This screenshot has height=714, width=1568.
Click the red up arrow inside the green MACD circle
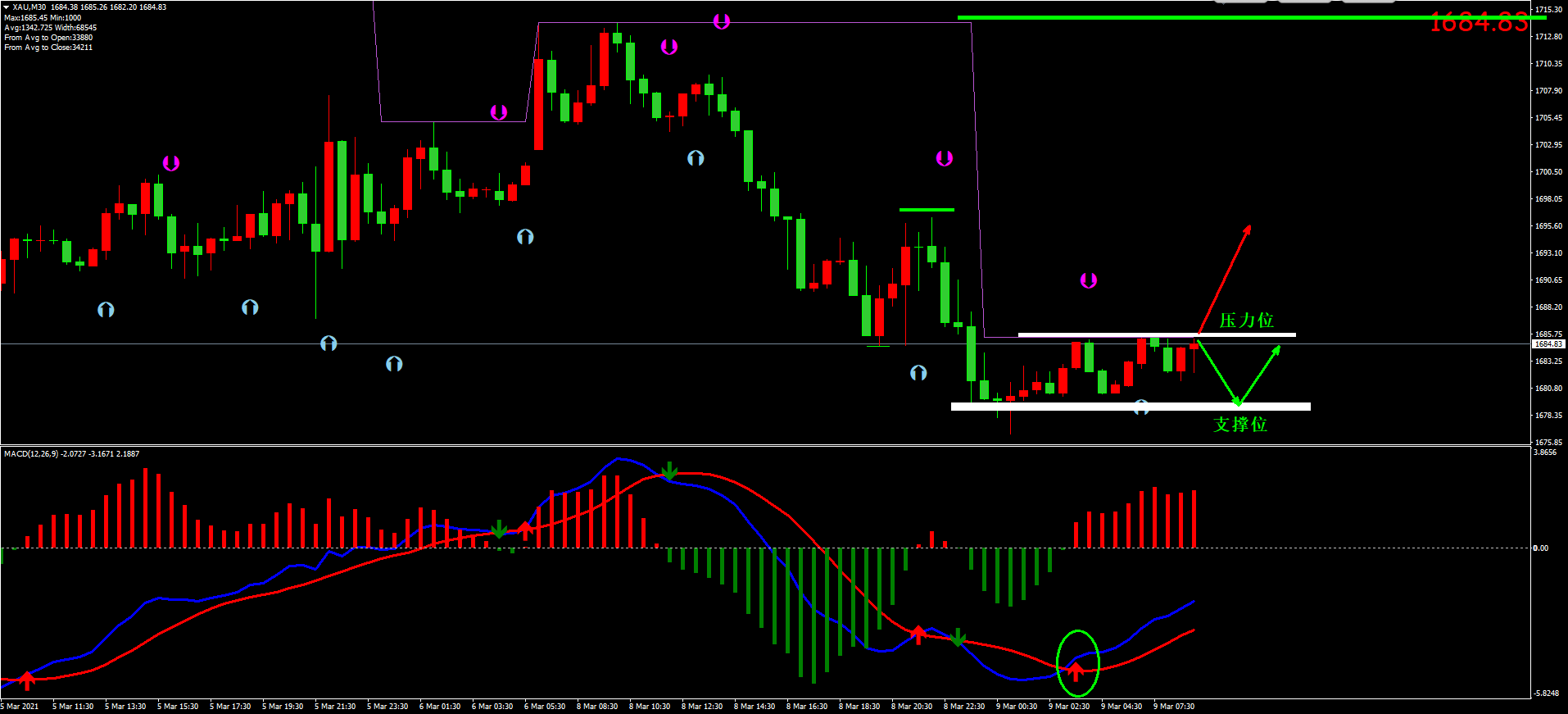(x=1076, y=672)
